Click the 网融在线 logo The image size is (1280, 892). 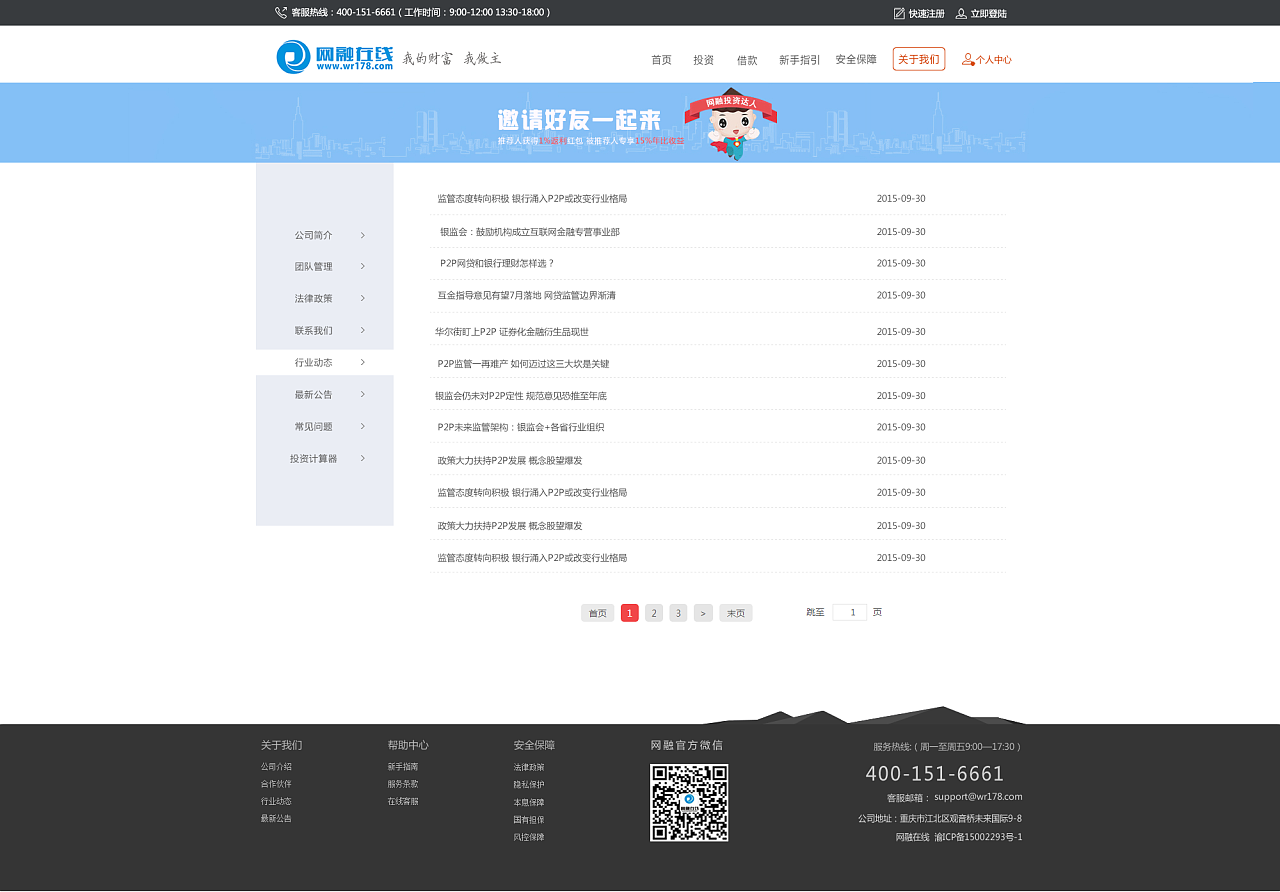[x=334, y=55]
